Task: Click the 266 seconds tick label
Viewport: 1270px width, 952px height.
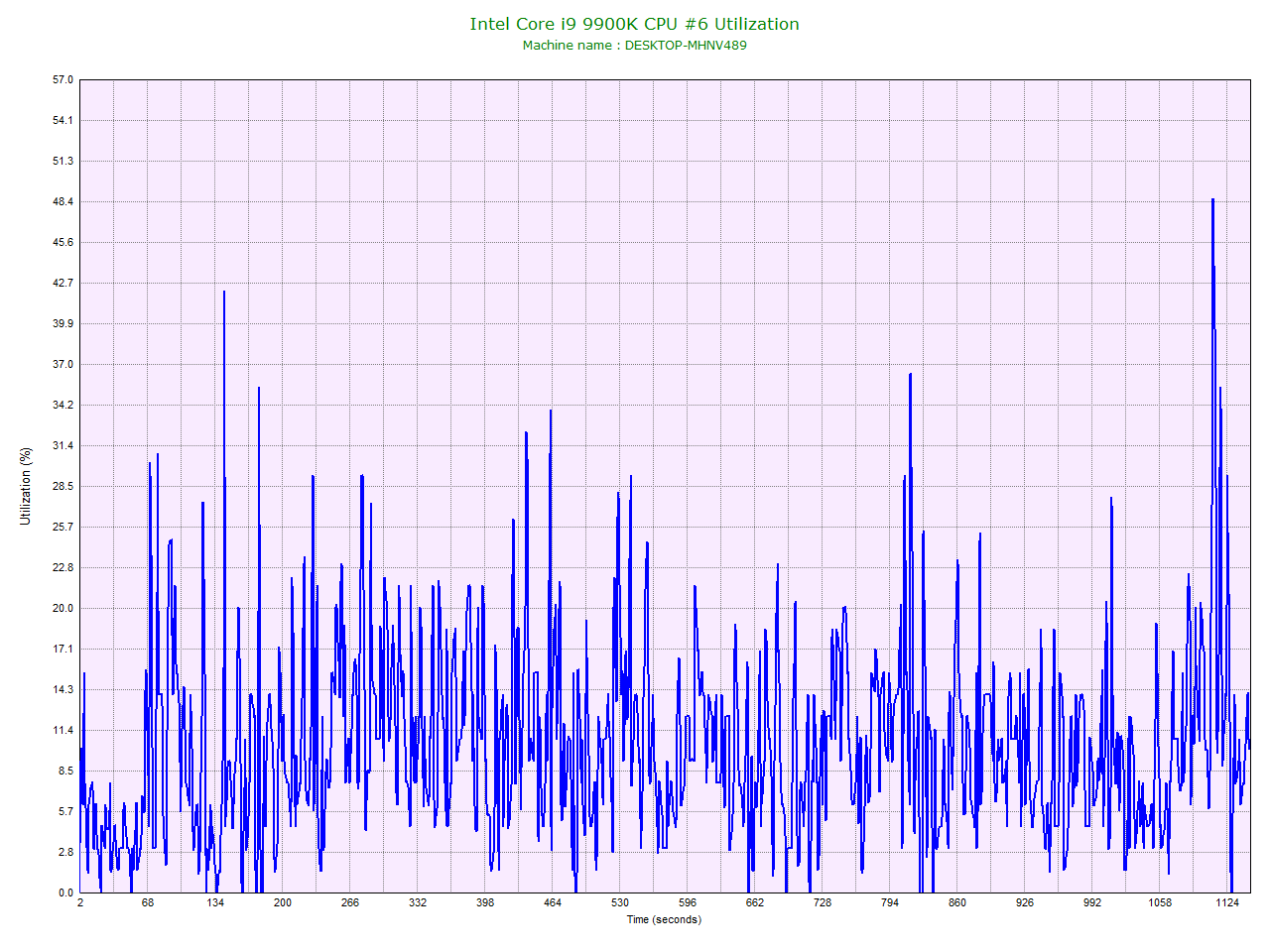Action: (x=350, y=902)
